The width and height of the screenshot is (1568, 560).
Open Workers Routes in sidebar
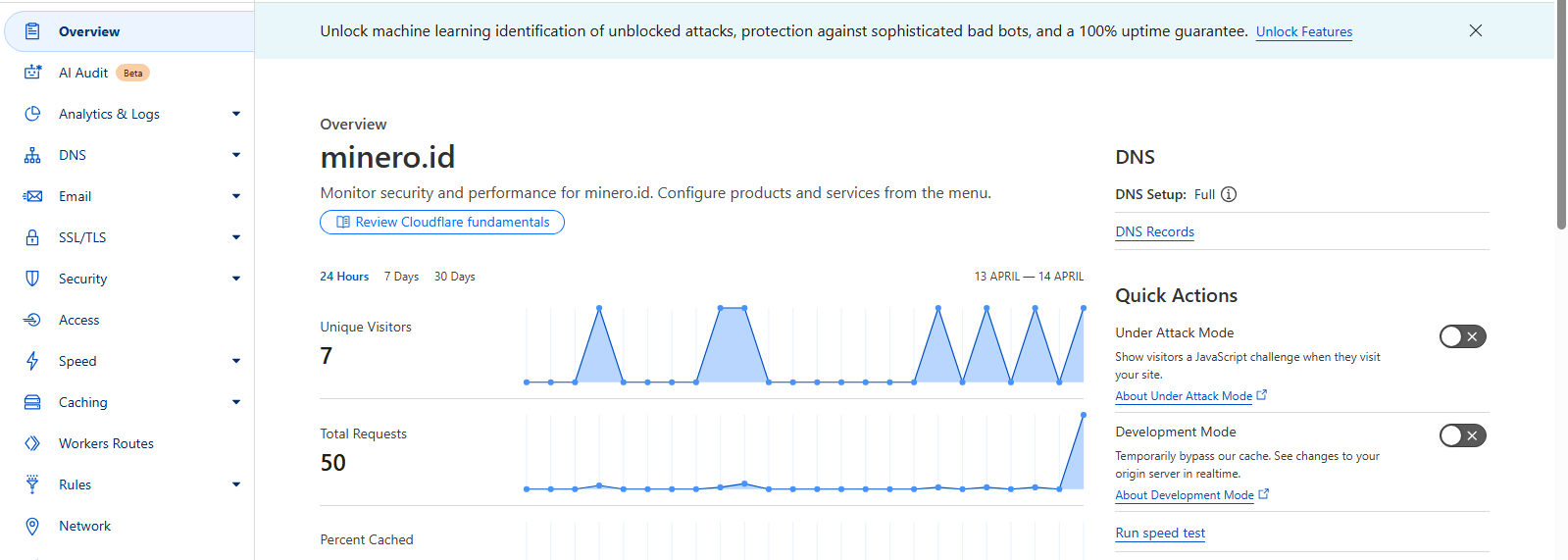(x=106, y=443)
